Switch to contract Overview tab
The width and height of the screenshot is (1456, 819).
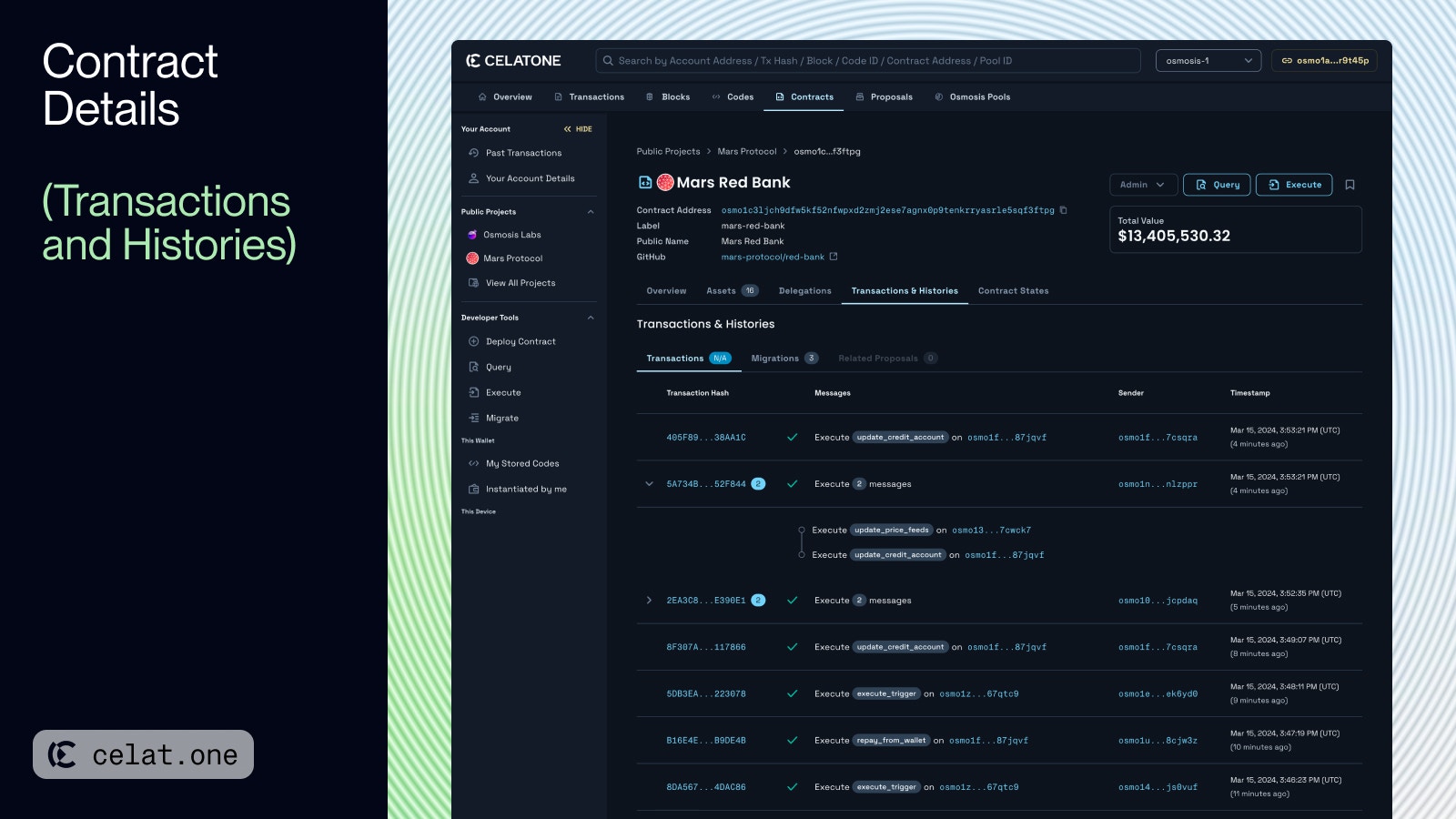(666, 291)
